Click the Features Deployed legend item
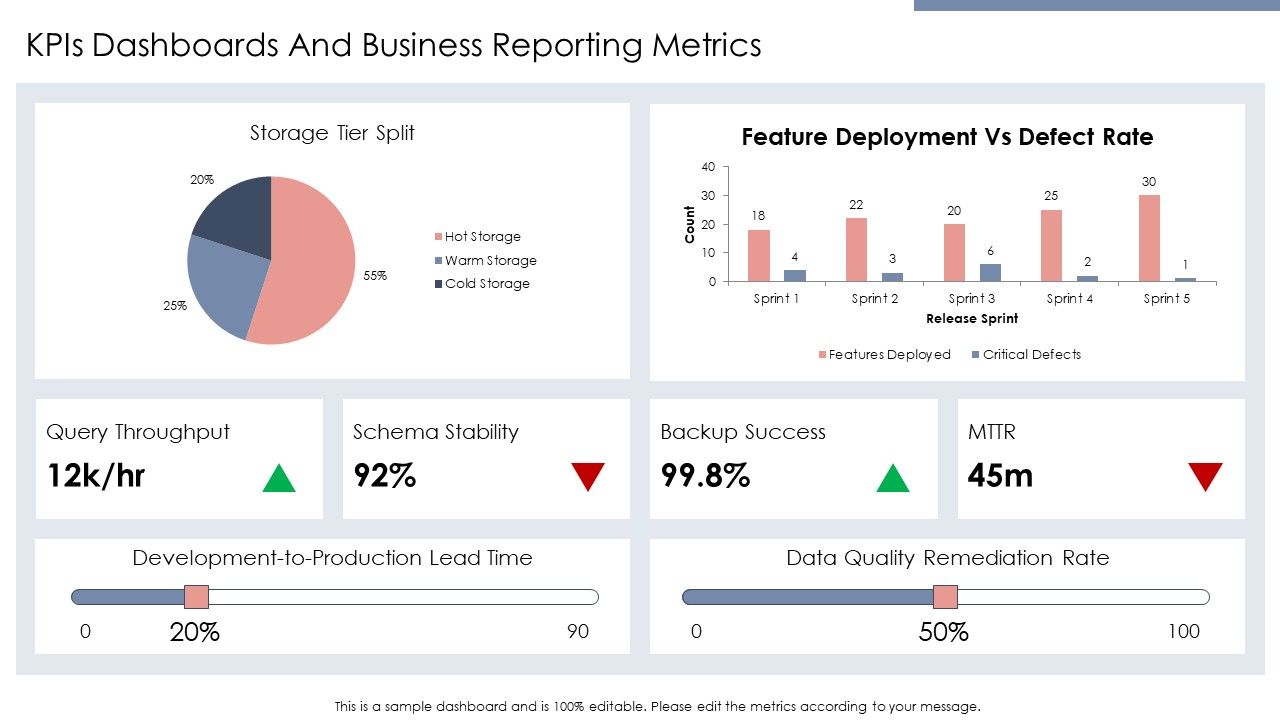 (884, 354)
